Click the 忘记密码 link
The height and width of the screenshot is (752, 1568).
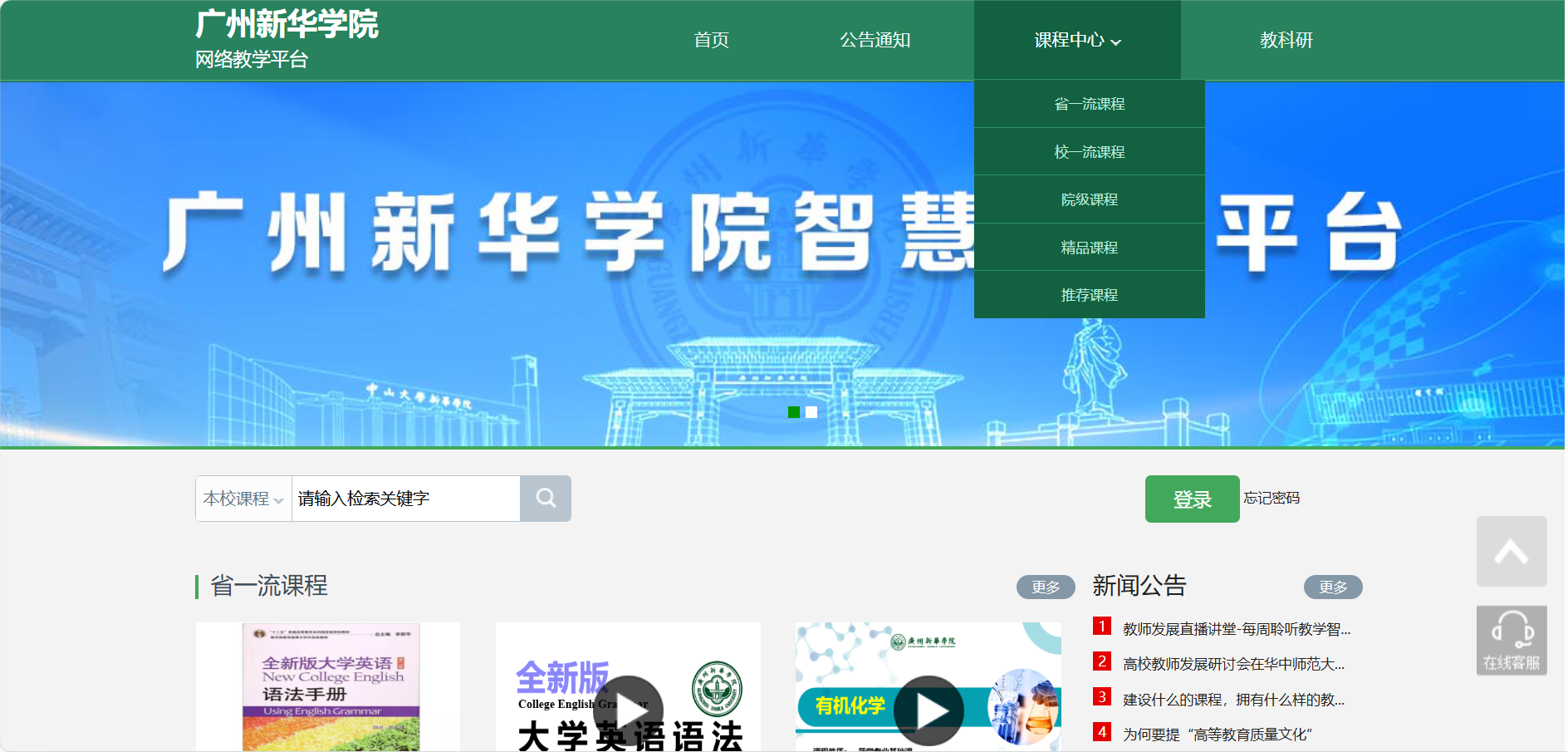[1272, 498]
